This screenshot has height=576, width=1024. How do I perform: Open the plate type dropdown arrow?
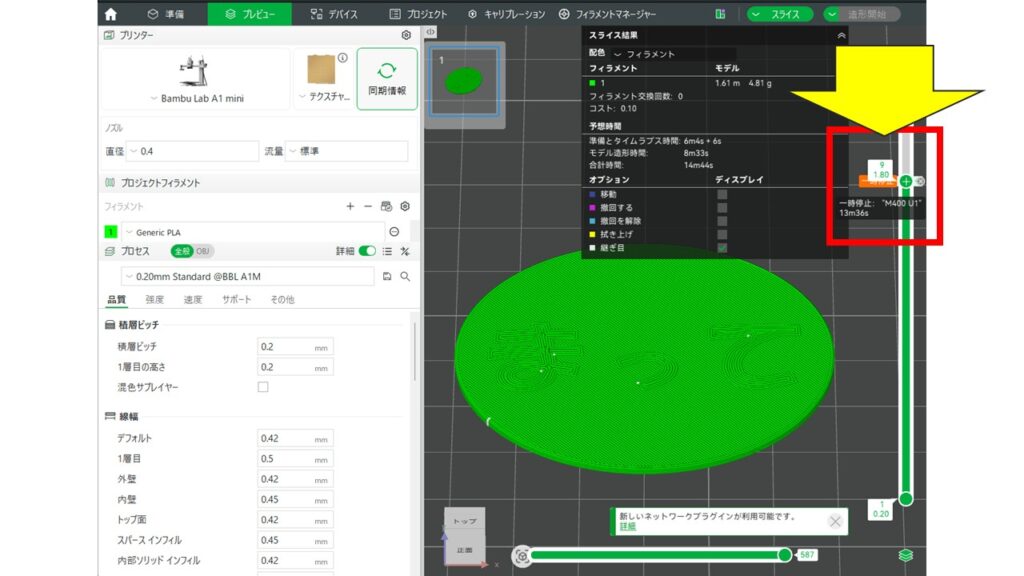click(x=302, y=97)
